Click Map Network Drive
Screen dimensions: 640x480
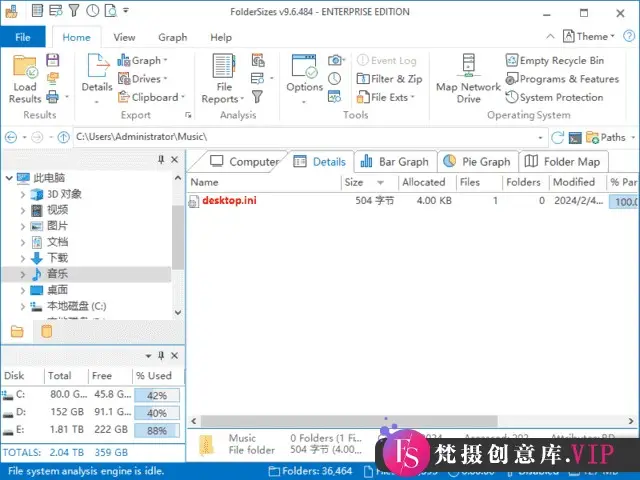tap(468, 79)
